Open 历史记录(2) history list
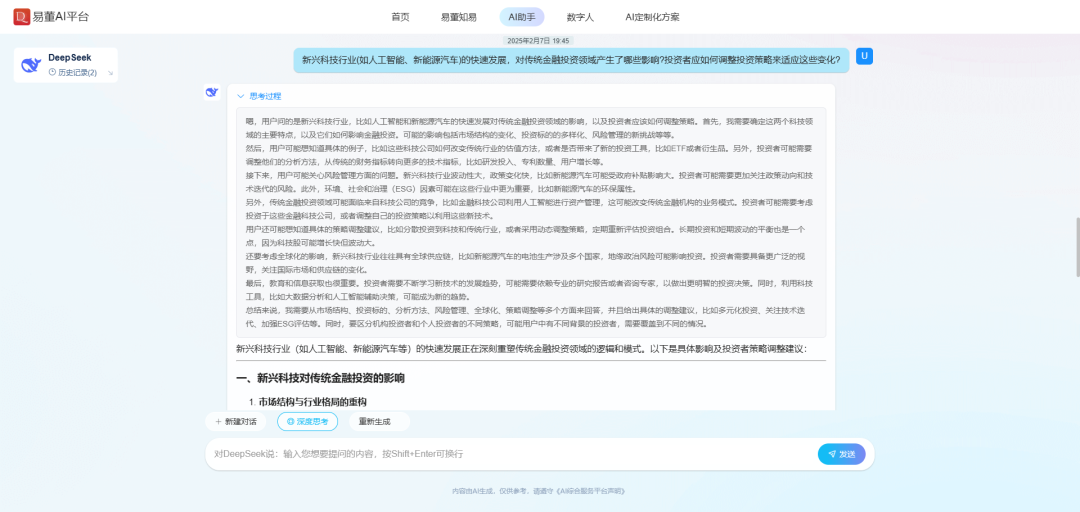 pos(72,72)
